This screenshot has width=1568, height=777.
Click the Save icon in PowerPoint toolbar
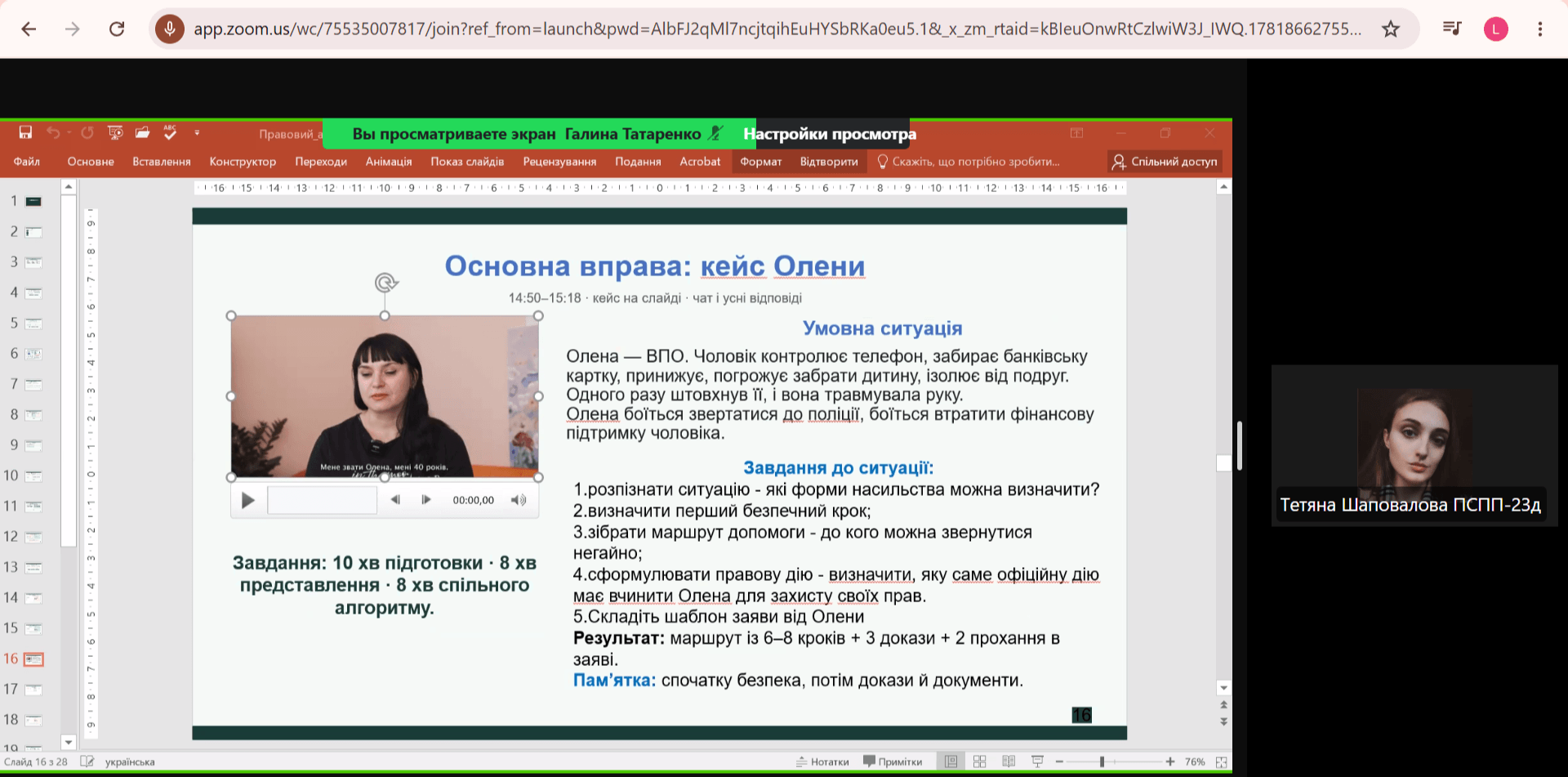[x=25, y=132]
